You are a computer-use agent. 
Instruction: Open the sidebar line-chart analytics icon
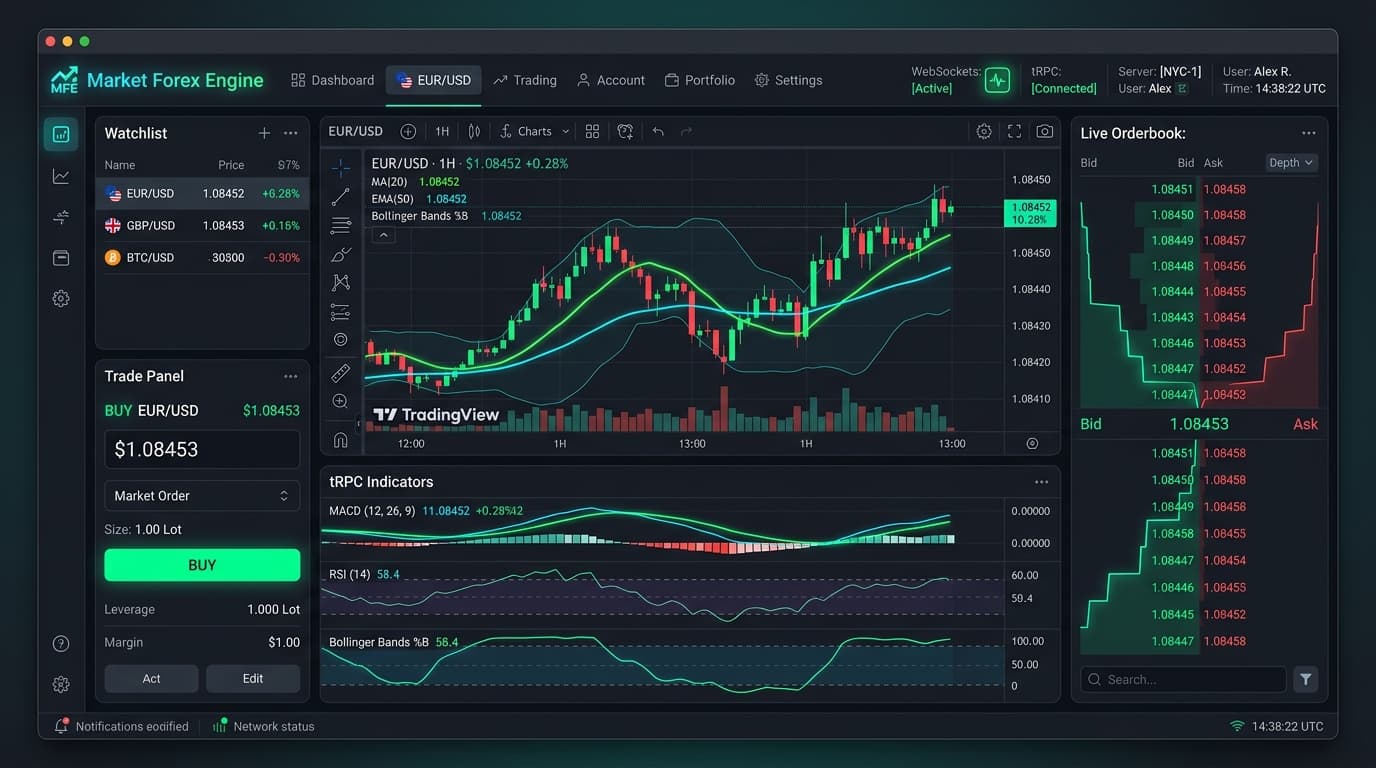pyautogui.click(x=61, y=176)
